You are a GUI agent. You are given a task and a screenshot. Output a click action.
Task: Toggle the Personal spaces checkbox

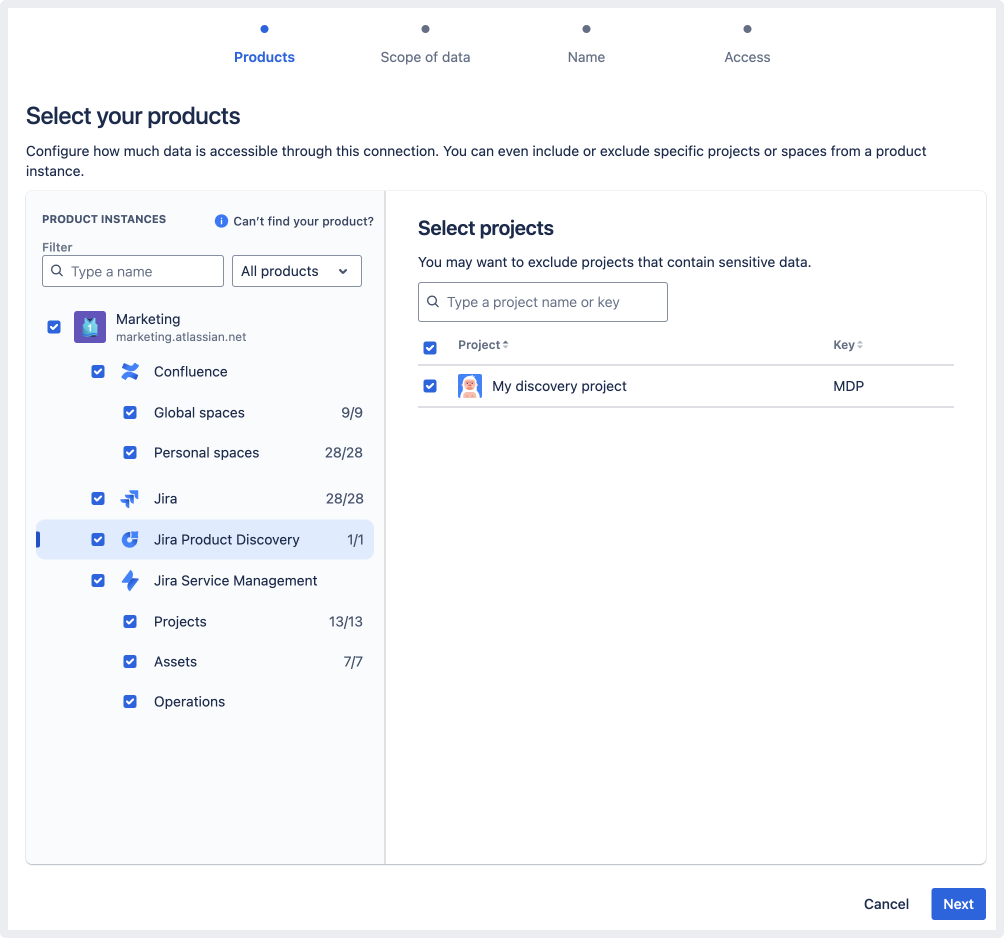click(x=130, y=453)
